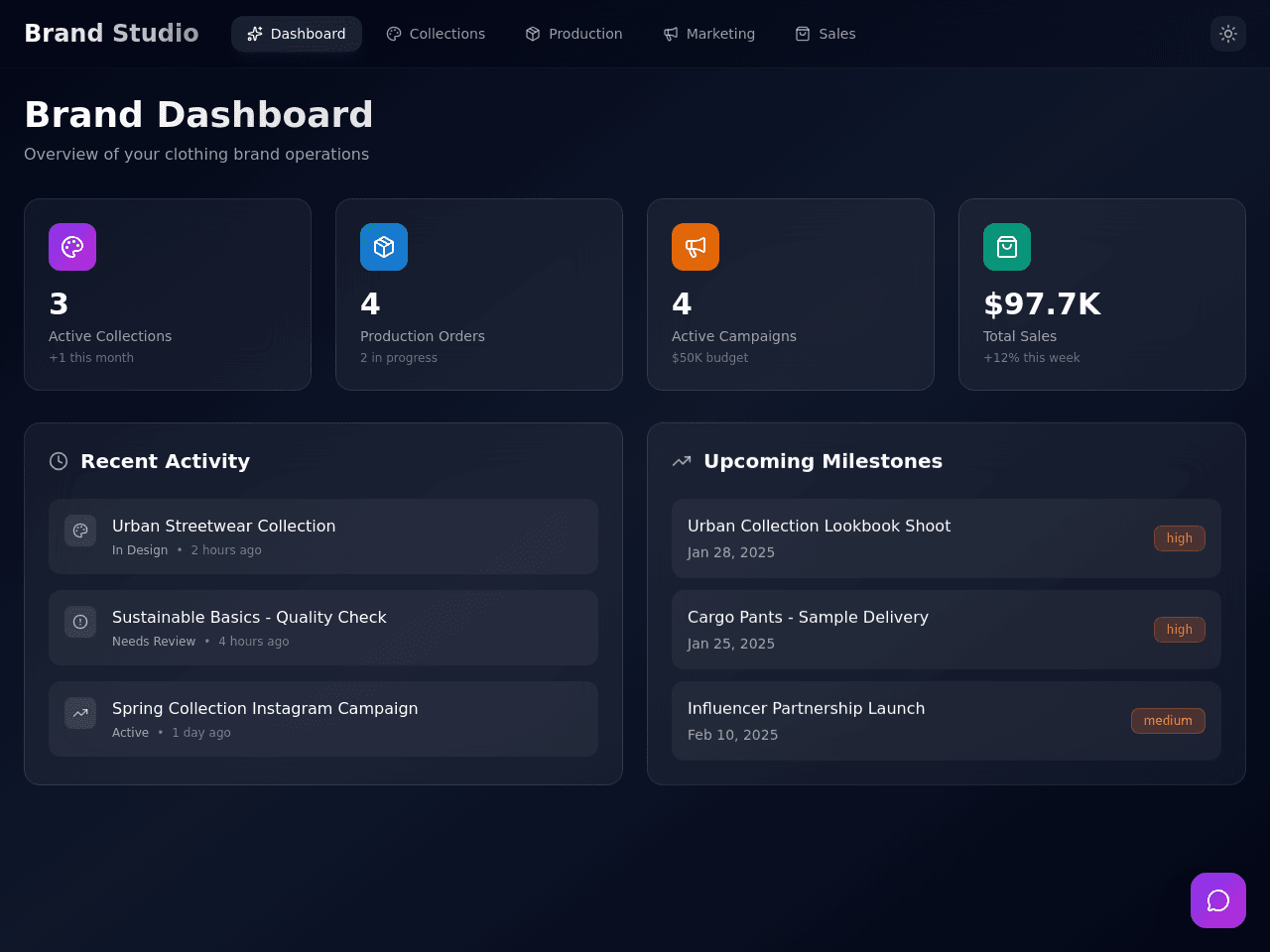Click the '2 hours ago' timestamp
Image resolution: width=1270 pixels, height=952 pixels.
(226, 550)
